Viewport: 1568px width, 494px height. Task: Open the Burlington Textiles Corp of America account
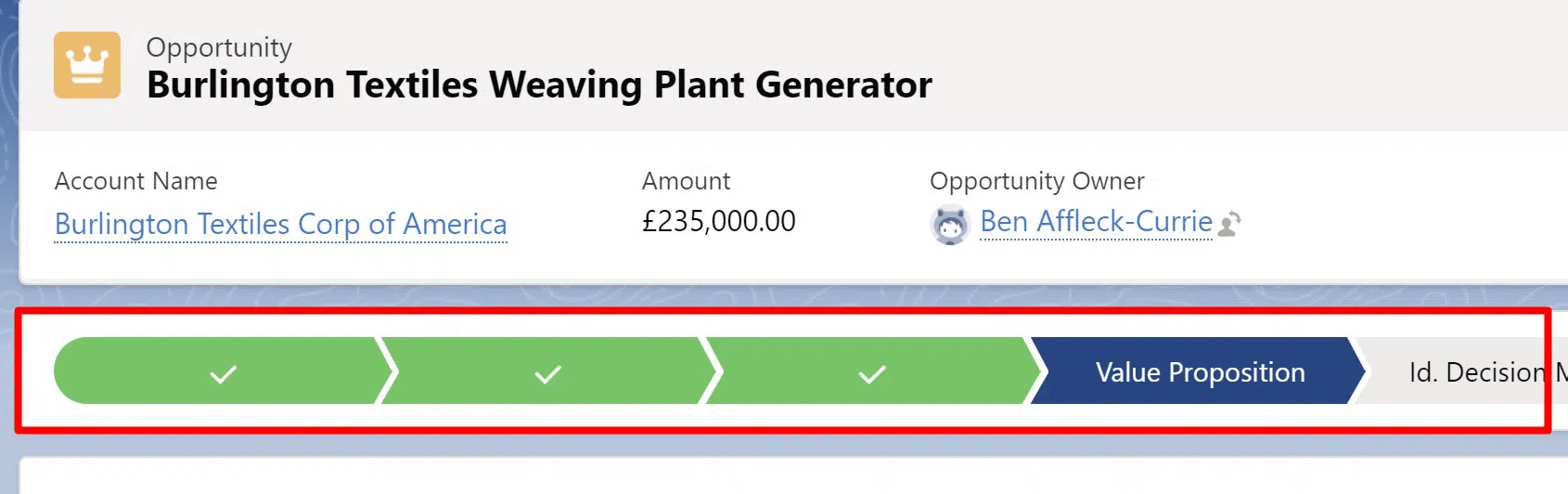[280, 224]
